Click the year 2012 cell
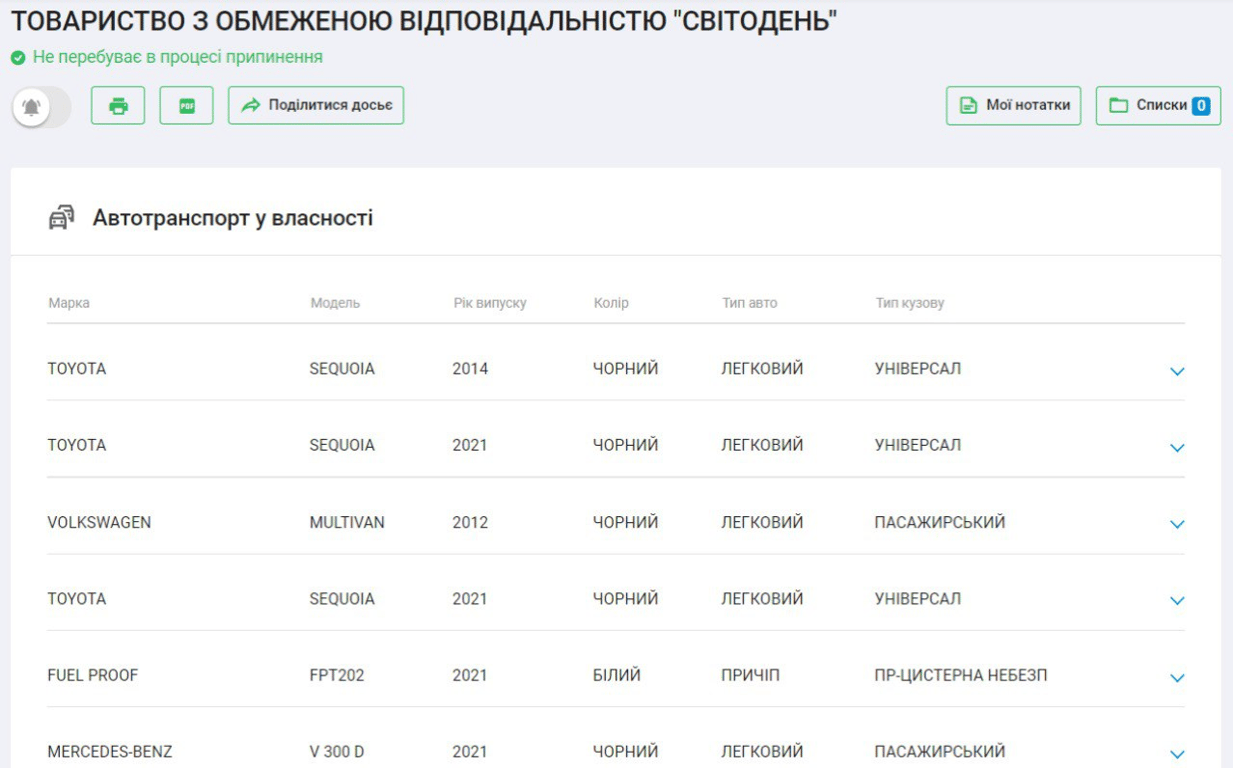The image size is (1233, 768). (470, 522)
